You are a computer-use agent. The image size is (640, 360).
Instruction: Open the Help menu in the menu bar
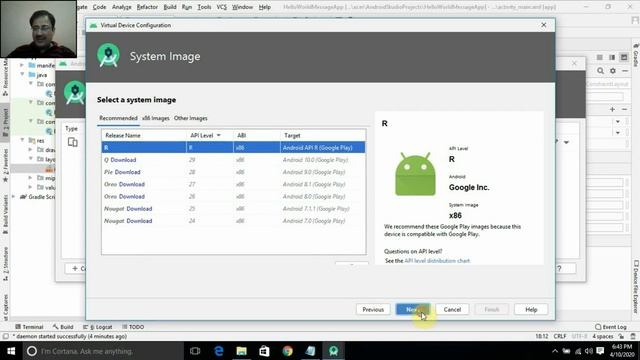click(x=264, y=7)
